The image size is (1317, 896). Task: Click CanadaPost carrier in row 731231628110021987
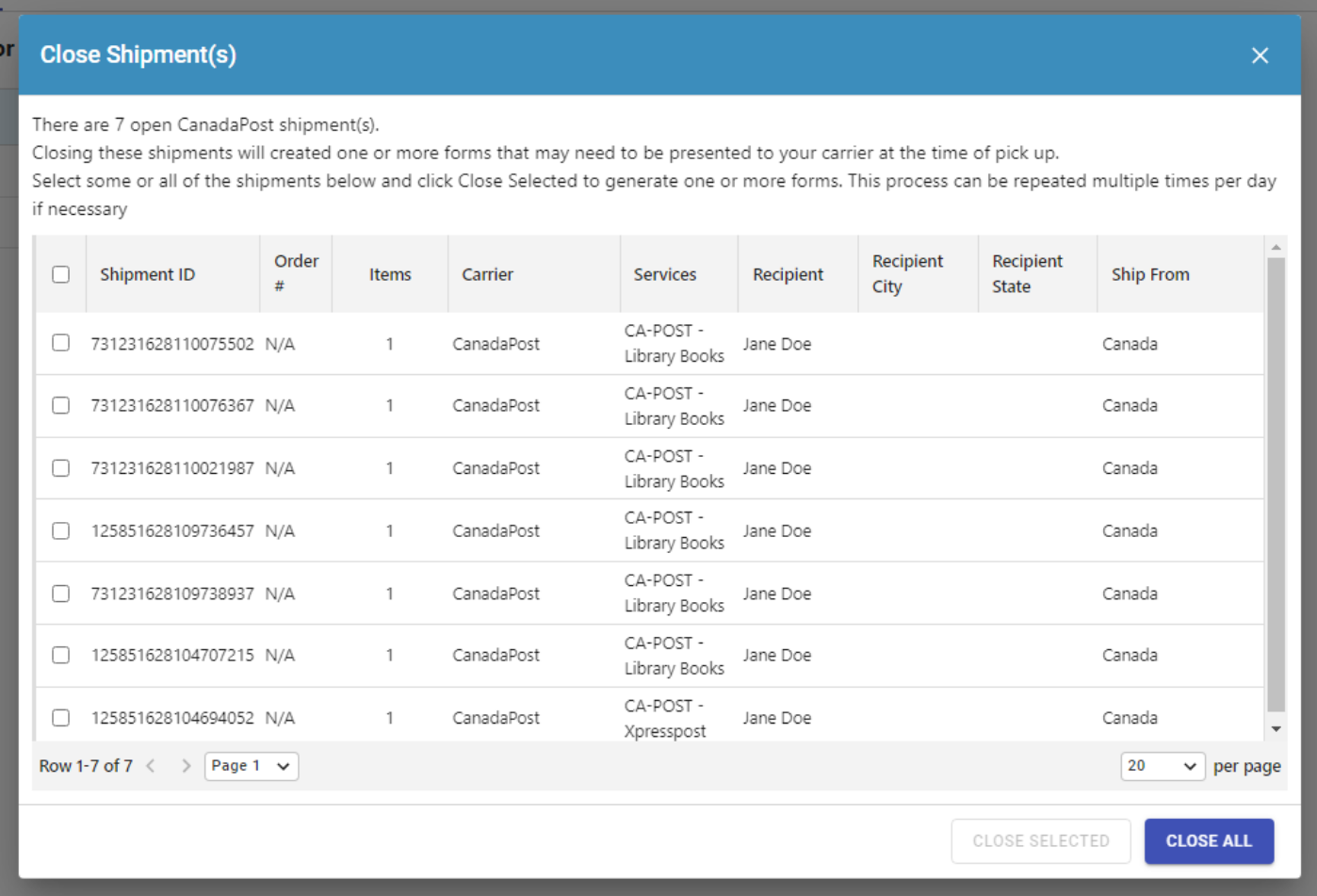496,468
